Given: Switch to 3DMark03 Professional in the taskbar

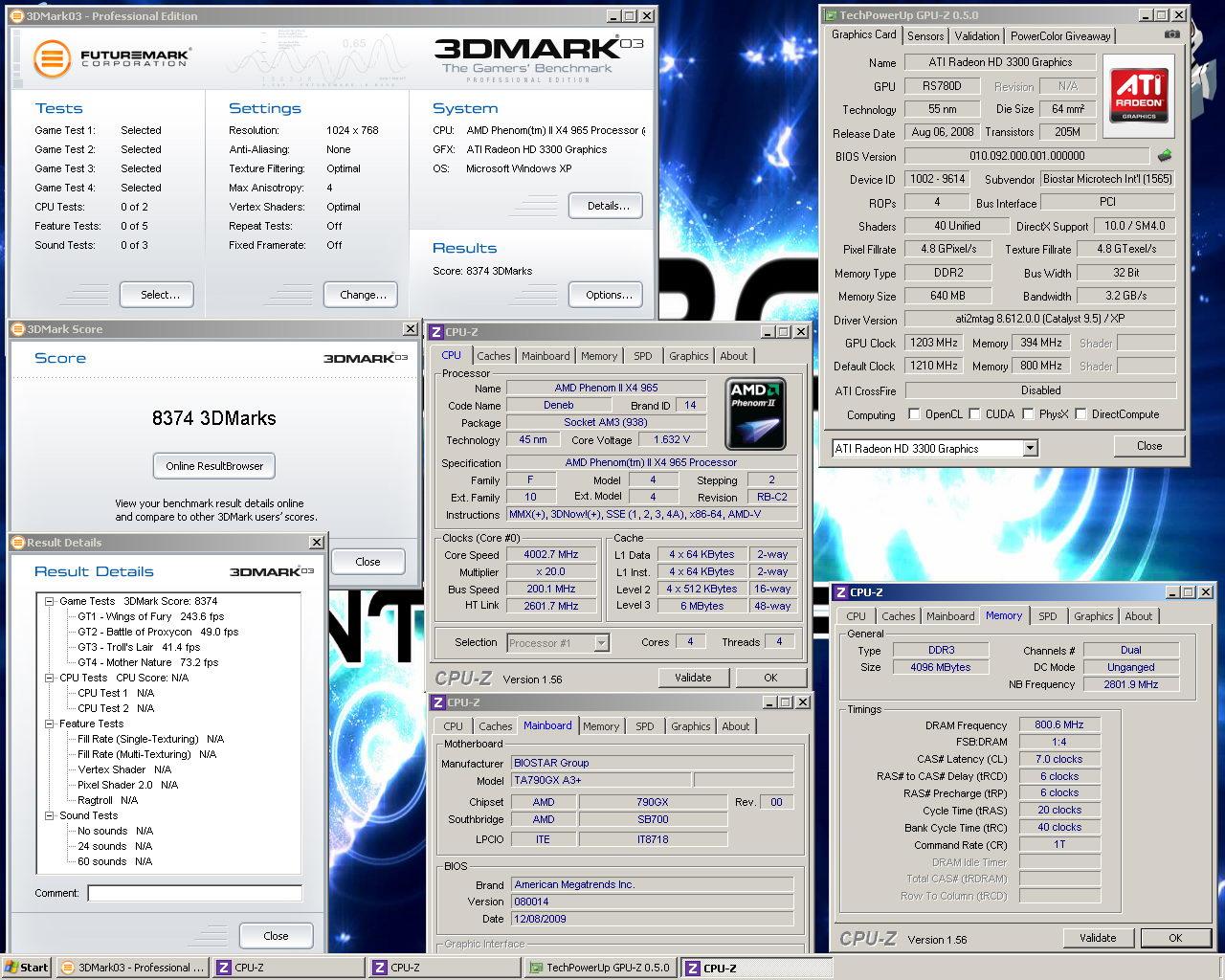Looking at the screenshot, I should point(132,968).
